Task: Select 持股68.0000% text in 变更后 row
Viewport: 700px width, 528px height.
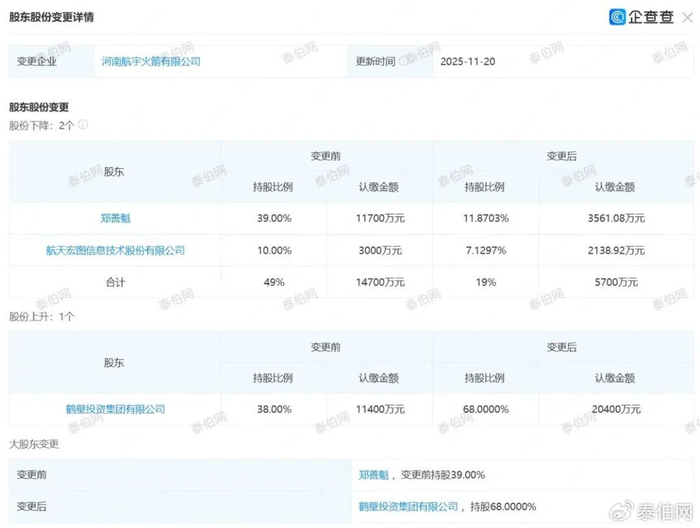Action: [x=503, y=506]
